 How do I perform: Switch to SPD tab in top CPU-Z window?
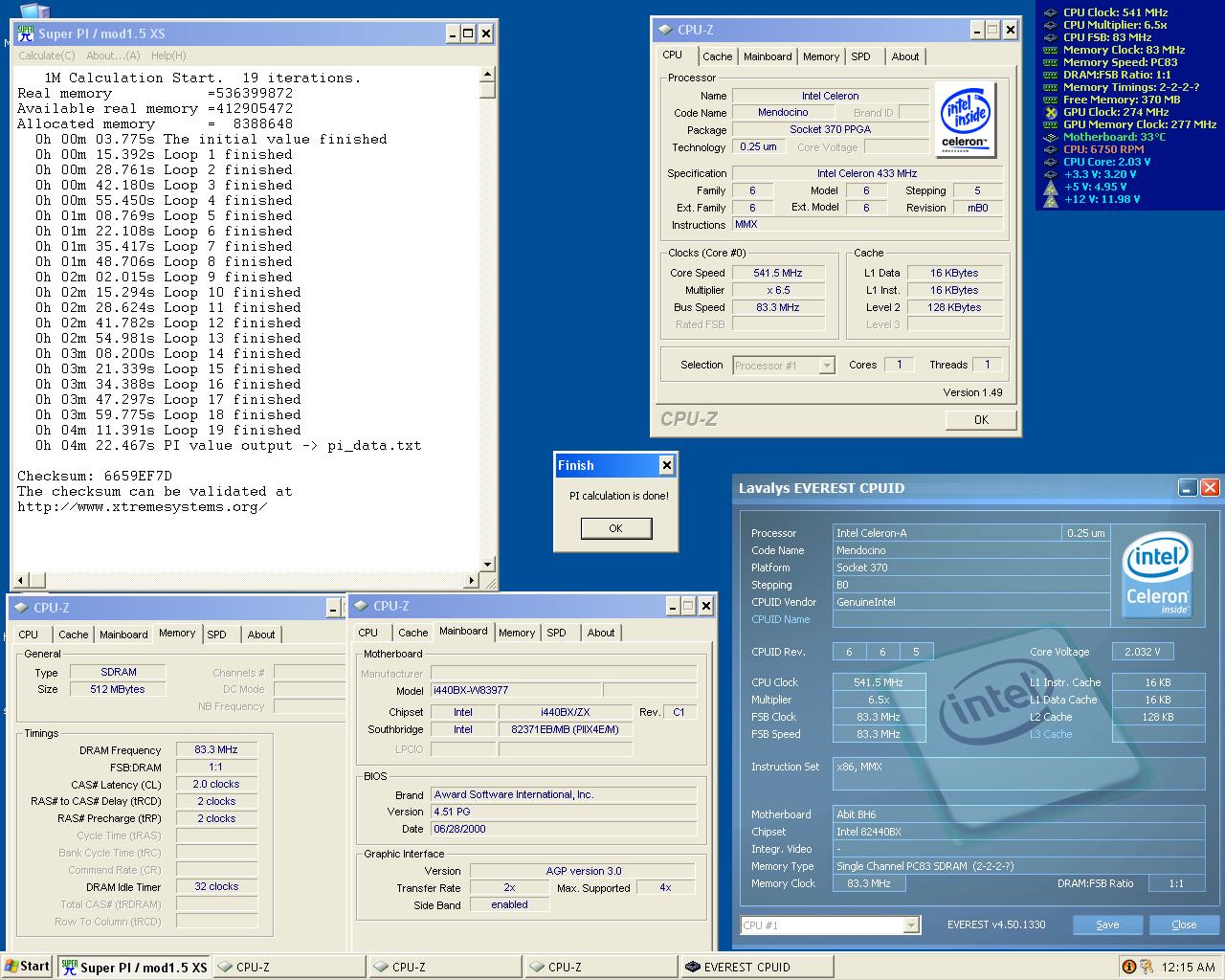pyautogui.click(x=860, y=56)
